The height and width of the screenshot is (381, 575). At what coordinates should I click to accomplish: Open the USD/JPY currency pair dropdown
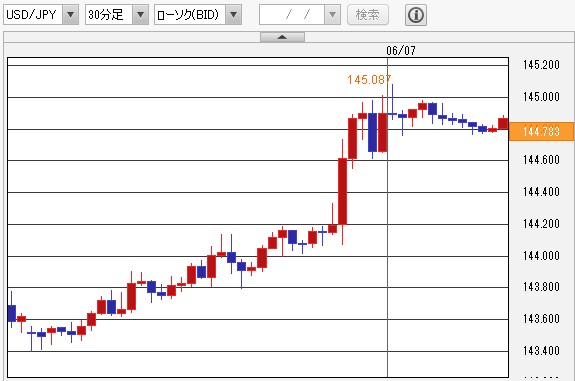[x=41, y=15]
